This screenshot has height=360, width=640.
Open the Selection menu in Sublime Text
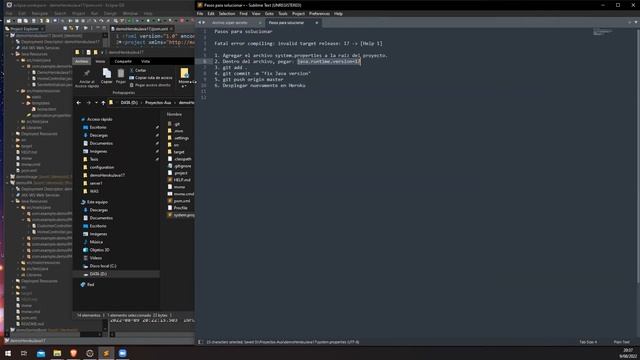[227, 13]
